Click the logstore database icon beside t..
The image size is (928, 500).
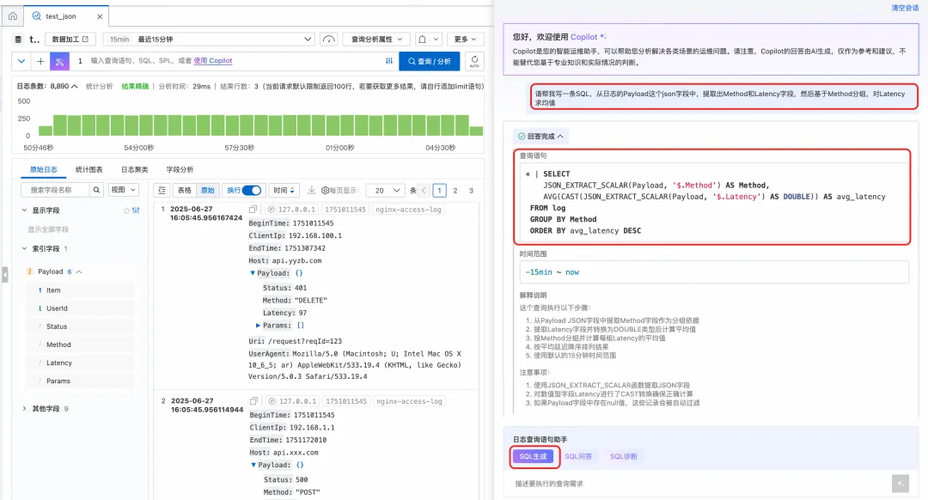[x=18, y=39]
